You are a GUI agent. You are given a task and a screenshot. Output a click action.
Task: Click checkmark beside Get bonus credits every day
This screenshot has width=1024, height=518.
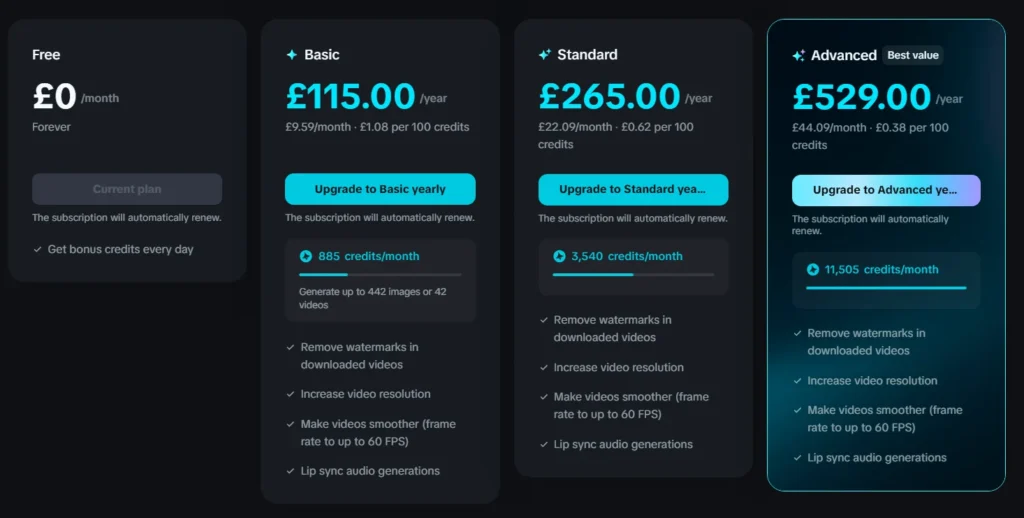[x=37, y=250]
